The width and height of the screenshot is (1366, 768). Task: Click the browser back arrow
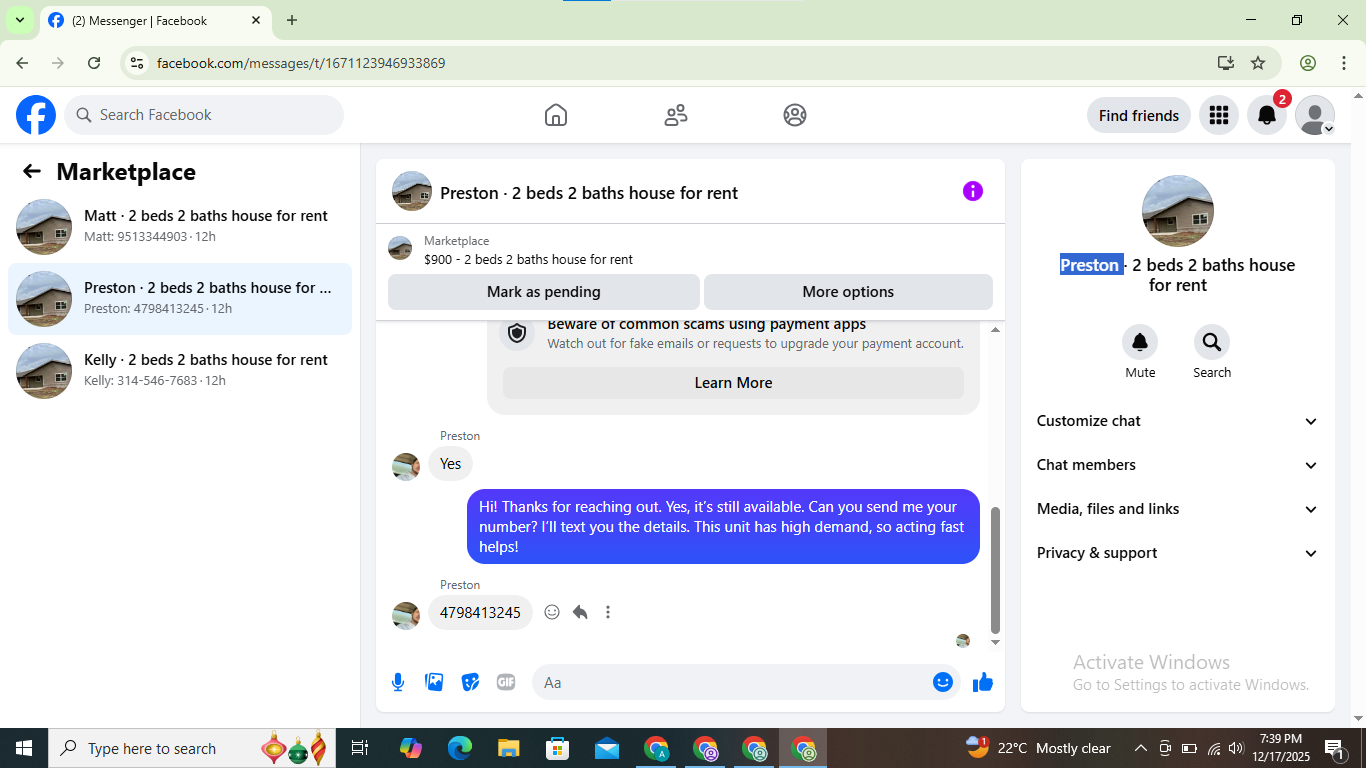(22, 63)
